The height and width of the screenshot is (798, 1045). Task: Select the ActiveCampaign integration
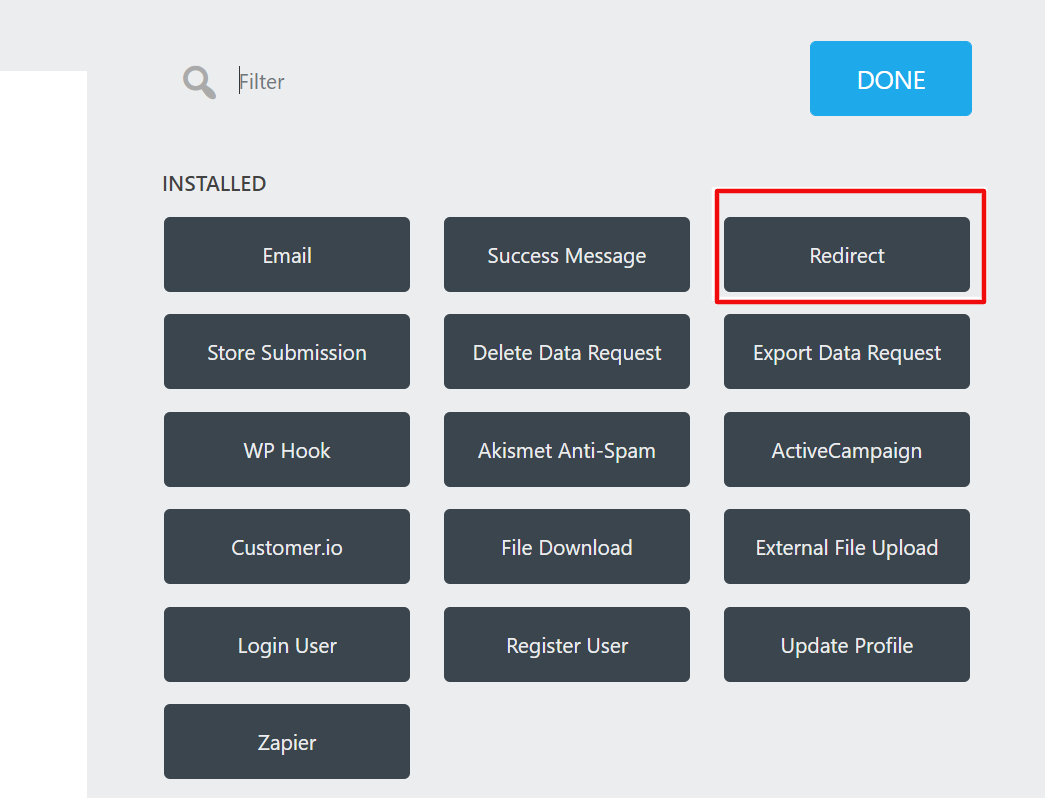pyautogui.click(x=847, y=450)
